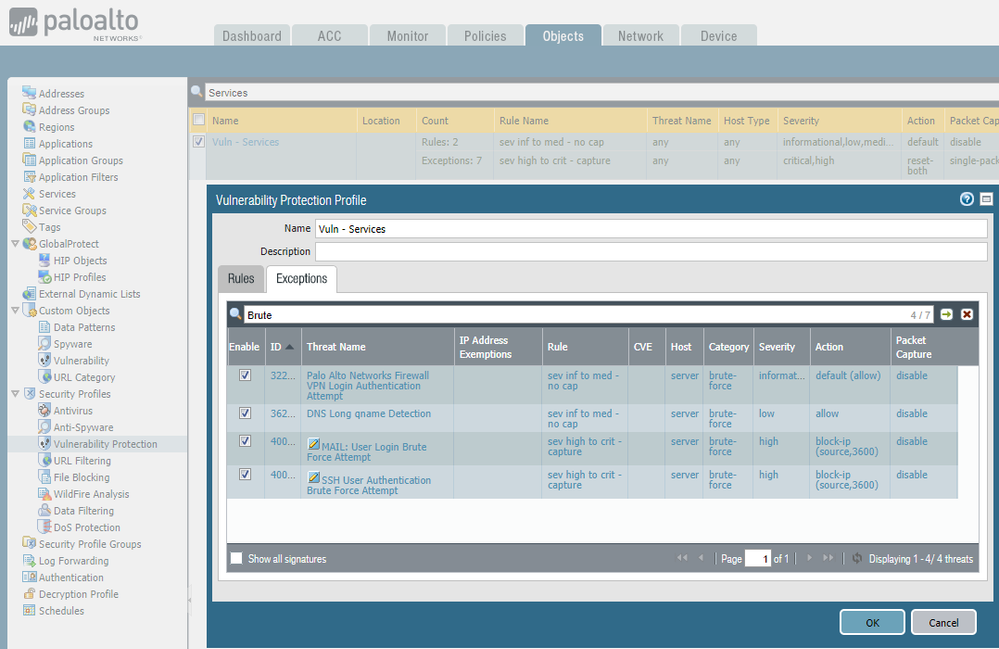Disable MAIL User Login Brute Force exception
This screenshot has width=999, height=649.
coord(245,441)
